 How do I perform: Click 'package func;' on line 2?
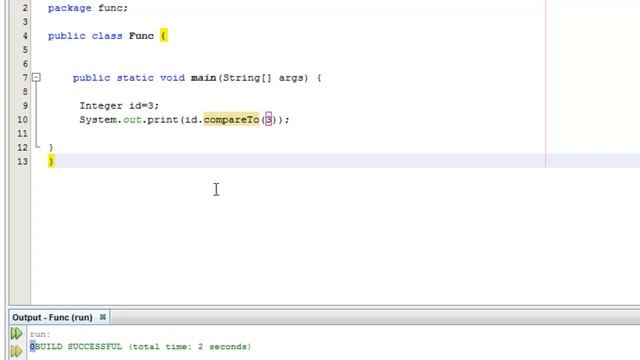[x=88, y=8]
